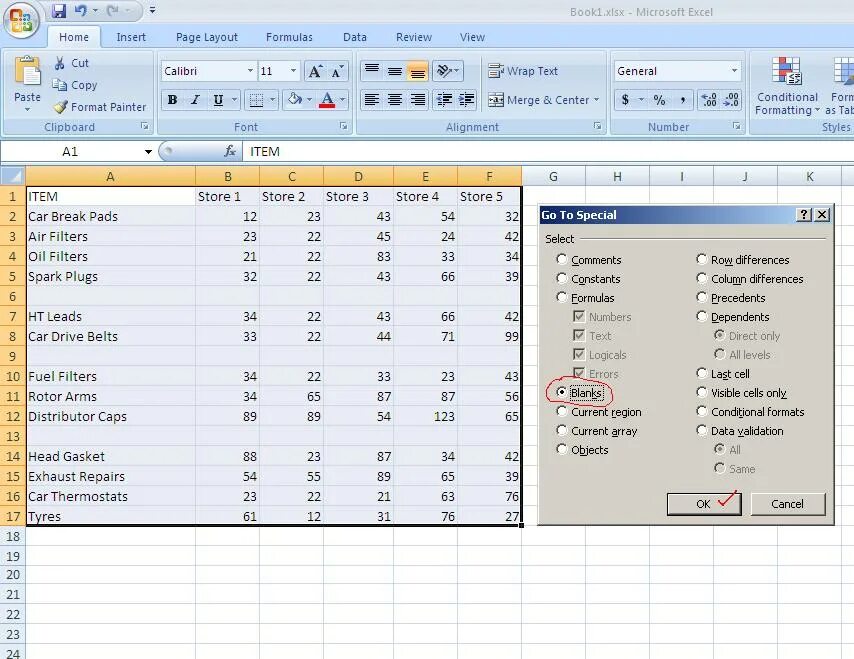Apply cell borders
The image size is (854, 659).
pyautogui.click(x=256, y=100)
